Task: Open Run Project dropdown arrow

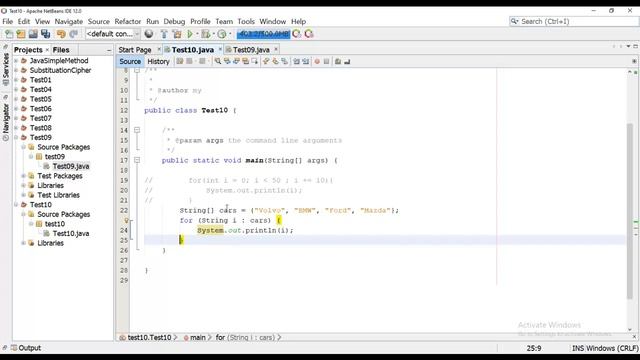Action: pyautogui.click(x=197, y=34)
